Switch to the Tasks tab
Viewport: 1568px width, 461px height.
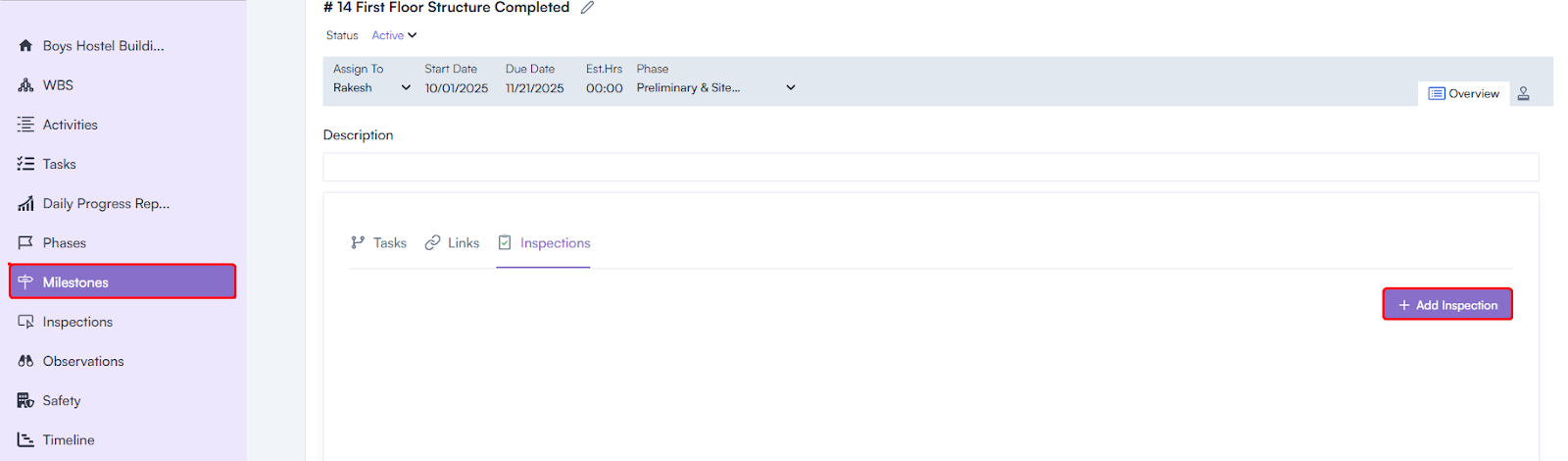pos(378,243)
